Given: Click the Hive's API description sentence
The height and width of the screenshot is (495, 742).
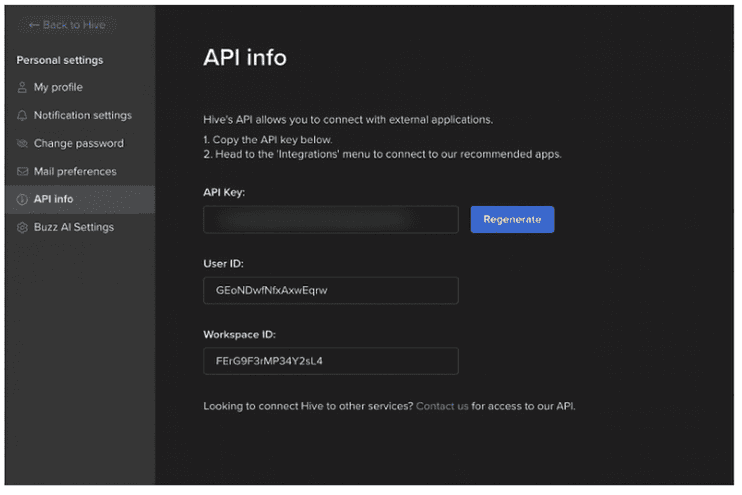Looking at the screenshot, I should click(x=348, y=120).
